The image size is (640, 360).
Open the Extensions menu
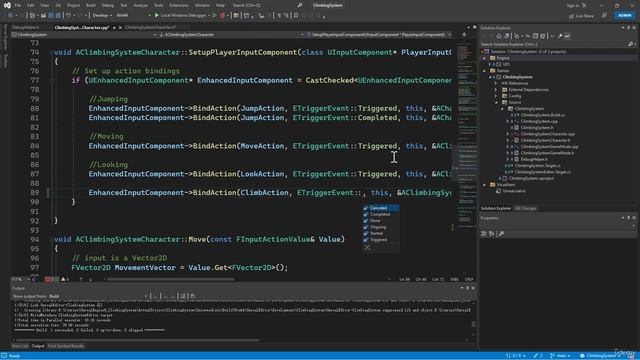pyautogui.click(x=179, y=5)
